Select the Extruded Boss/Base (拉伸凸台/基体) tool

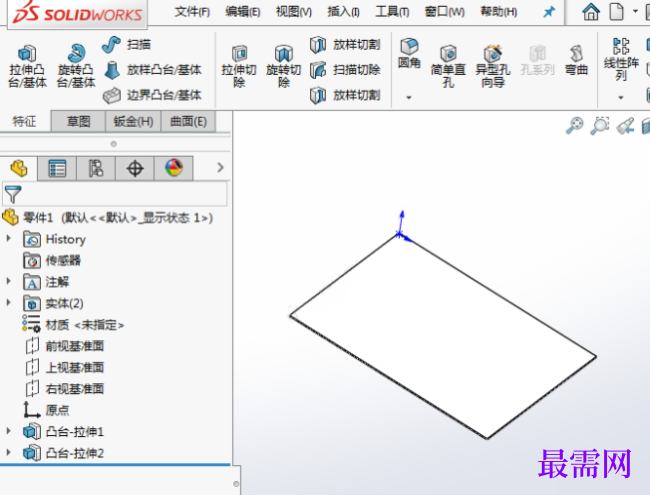(x=27, y=66)
